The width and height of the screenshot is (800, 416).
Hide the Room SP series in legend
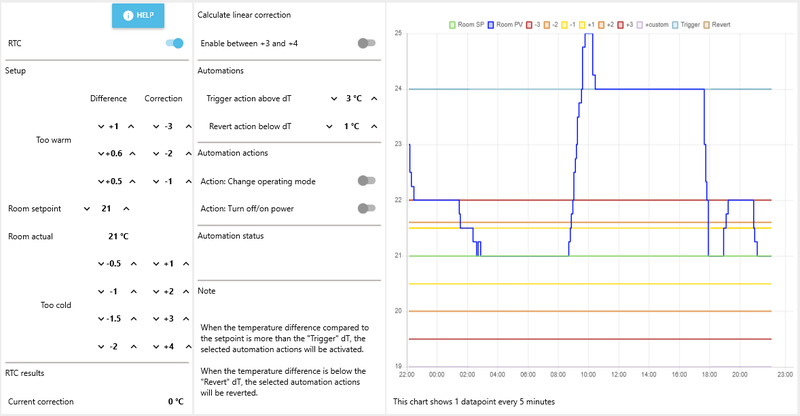pos(470,23)
